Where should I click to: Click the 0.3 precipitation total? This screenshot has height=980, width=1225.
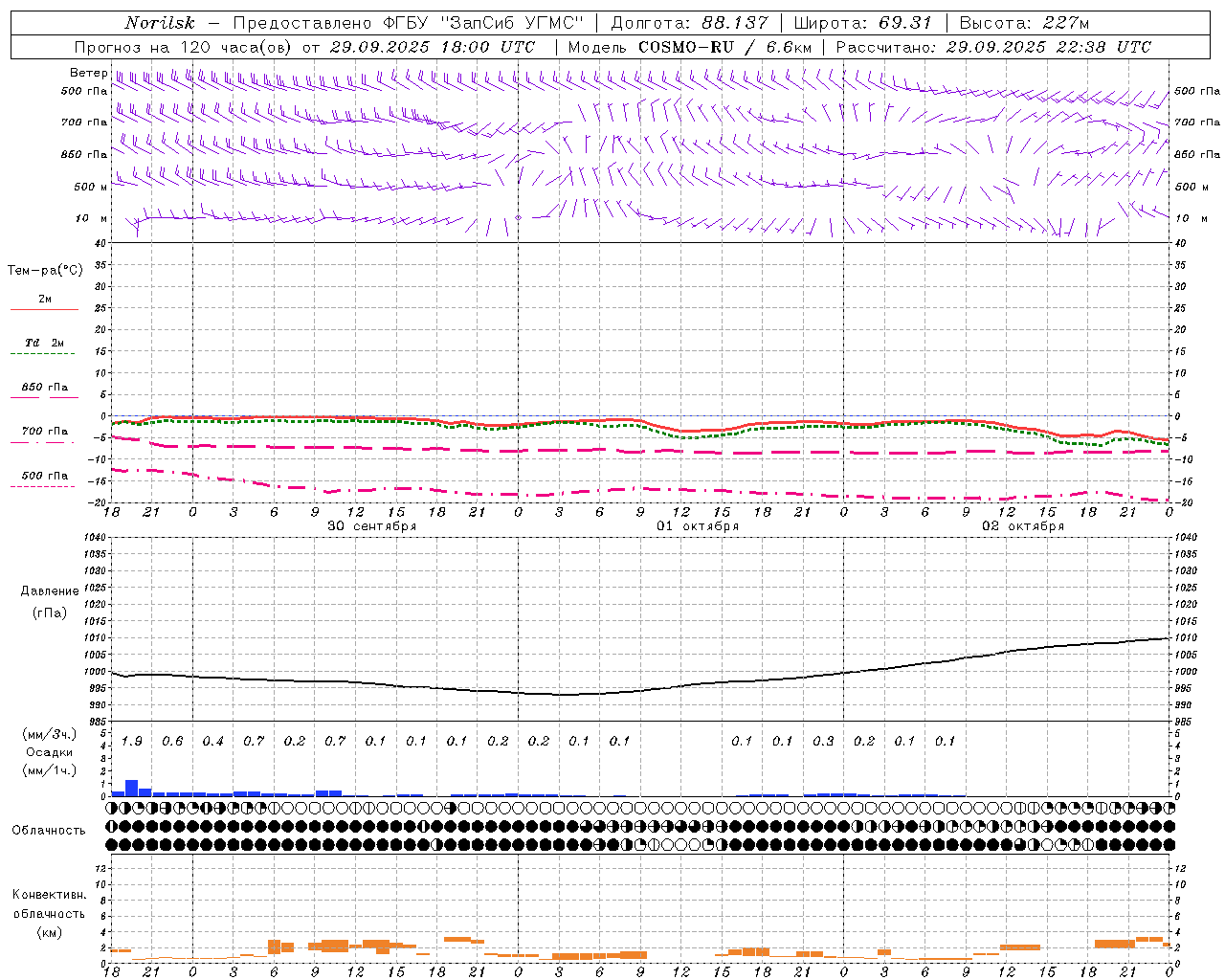click(x=823, y=742)
